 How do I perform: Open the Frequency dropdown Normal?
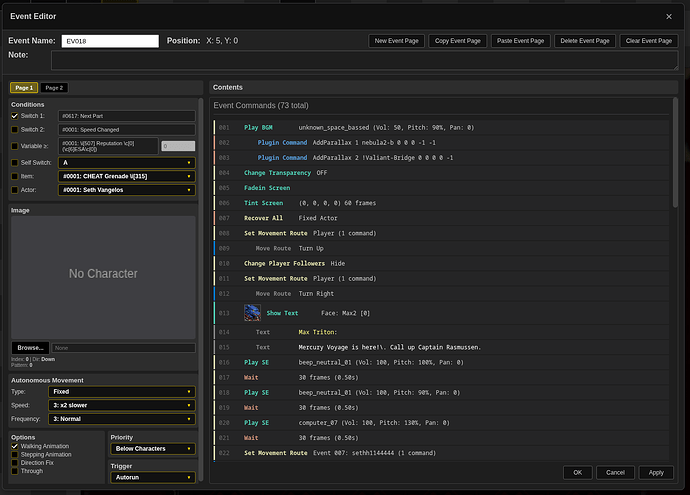[x=122, y=419]
